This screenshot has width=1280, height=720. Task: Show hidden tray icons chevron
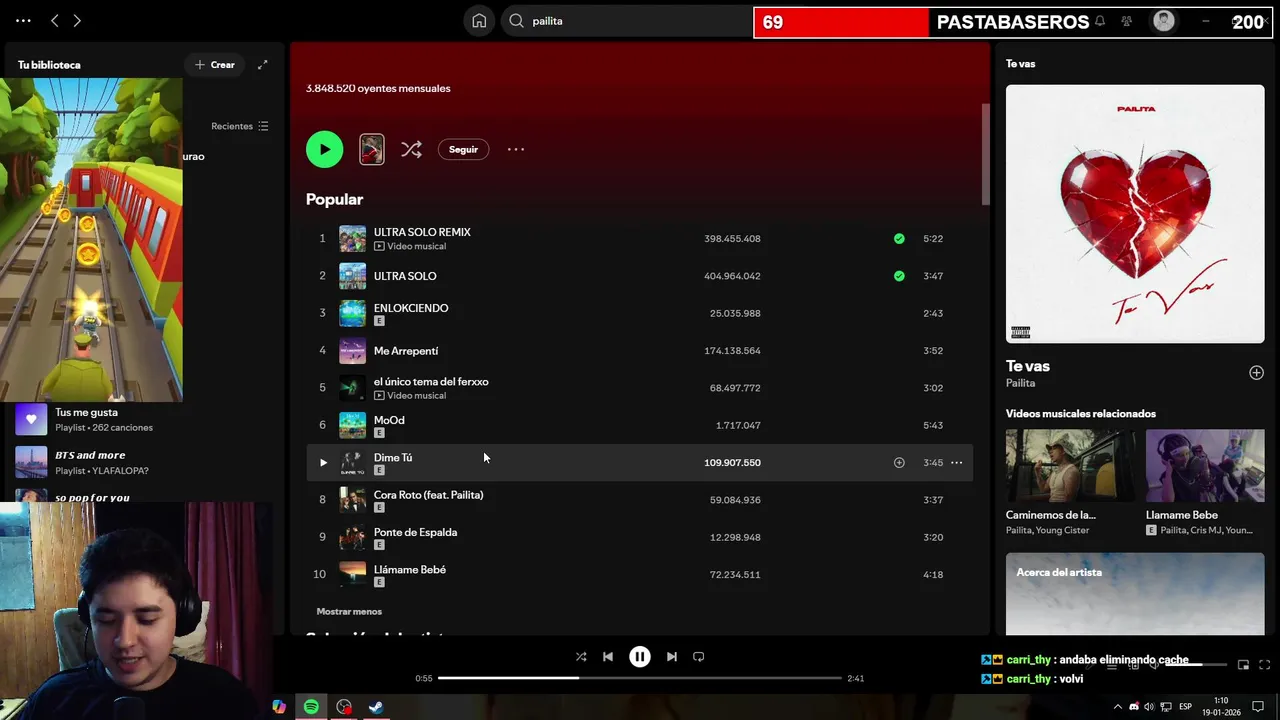coord(1118,707)
